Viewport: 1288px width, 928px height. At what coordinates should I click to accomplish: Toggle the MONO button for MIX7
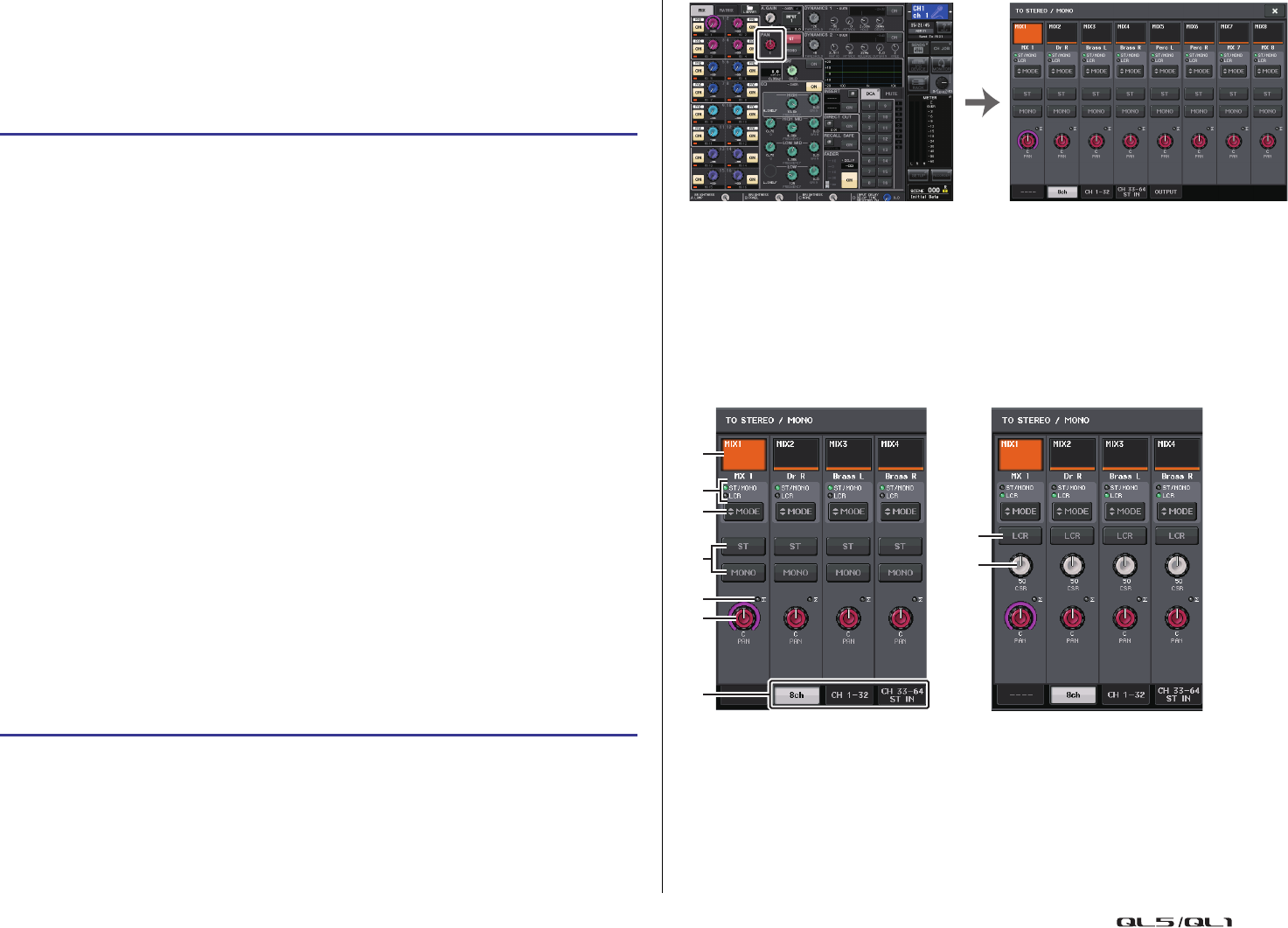[x=1234, y=111]
